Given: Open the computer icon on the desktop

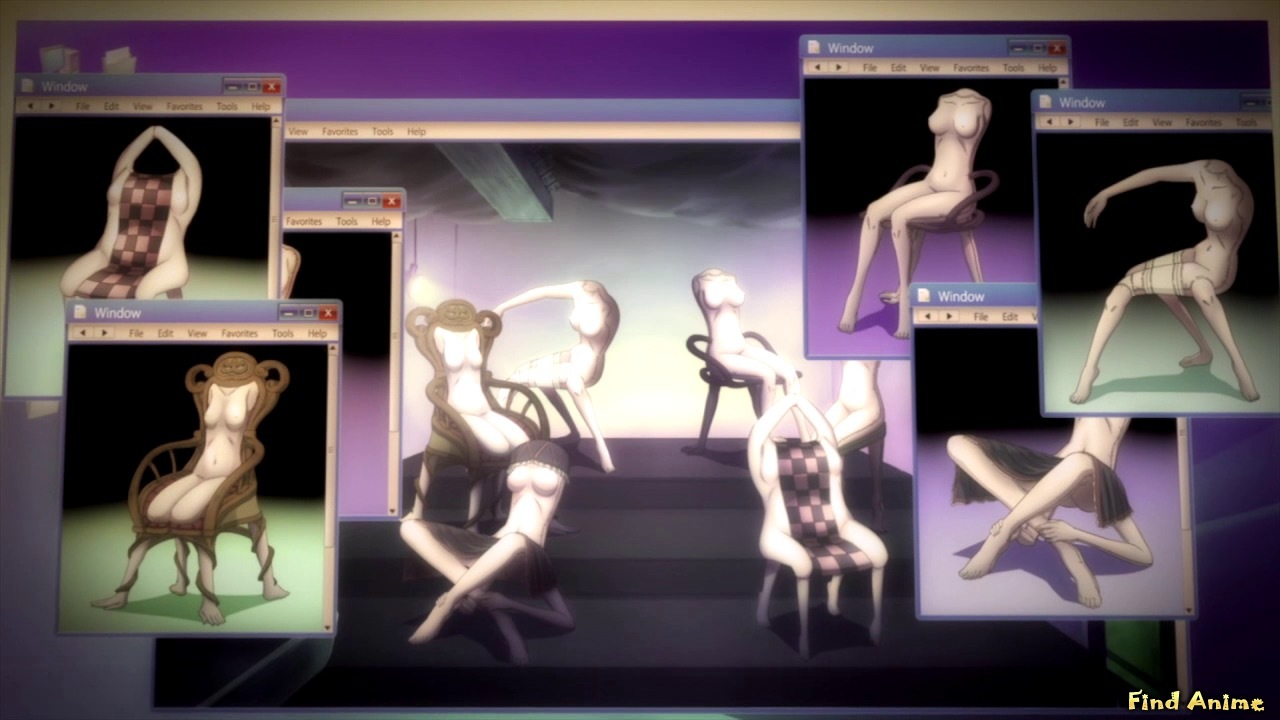Looking at the screenshot, I should (x=58, y=57).
